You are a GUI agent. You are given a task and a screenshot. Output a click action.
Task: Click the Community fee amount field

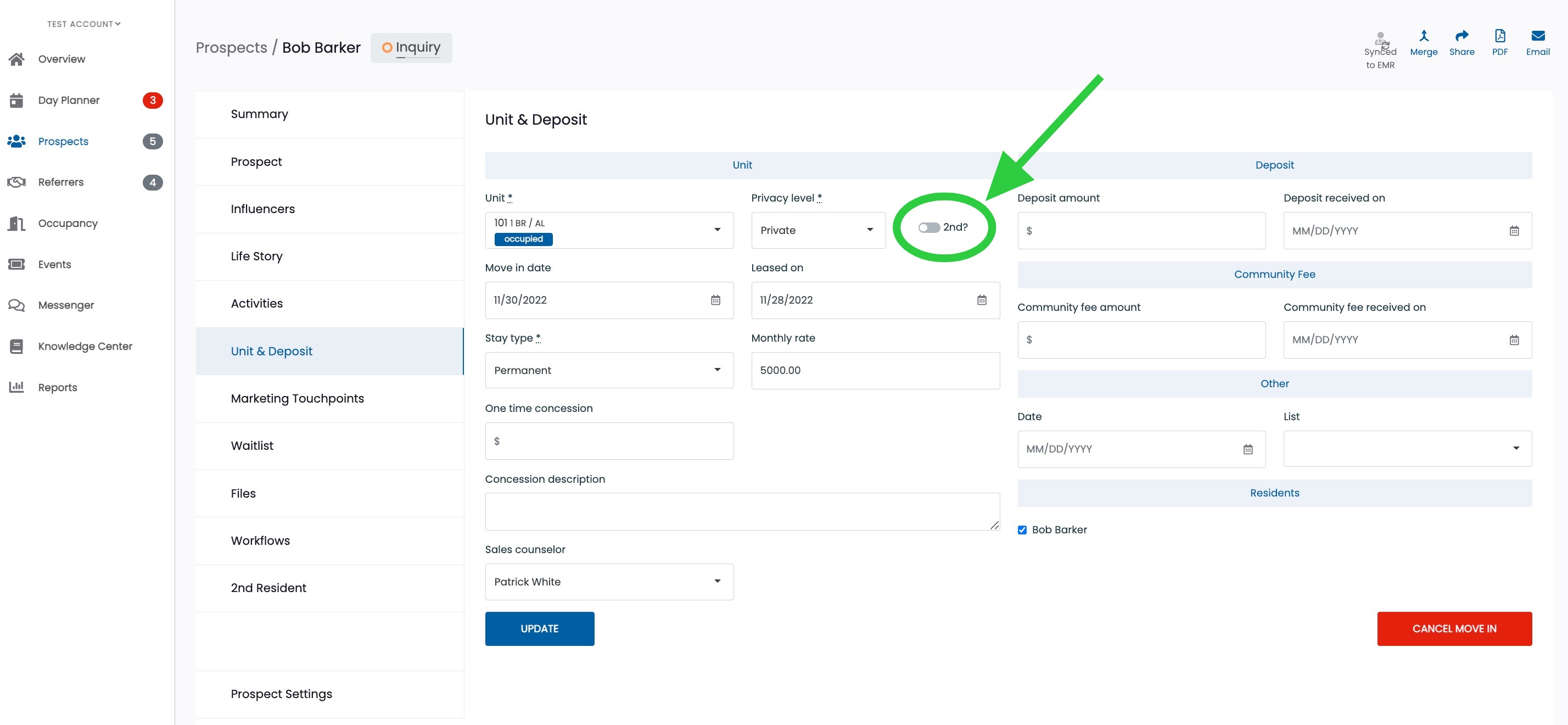point(1141,339)
